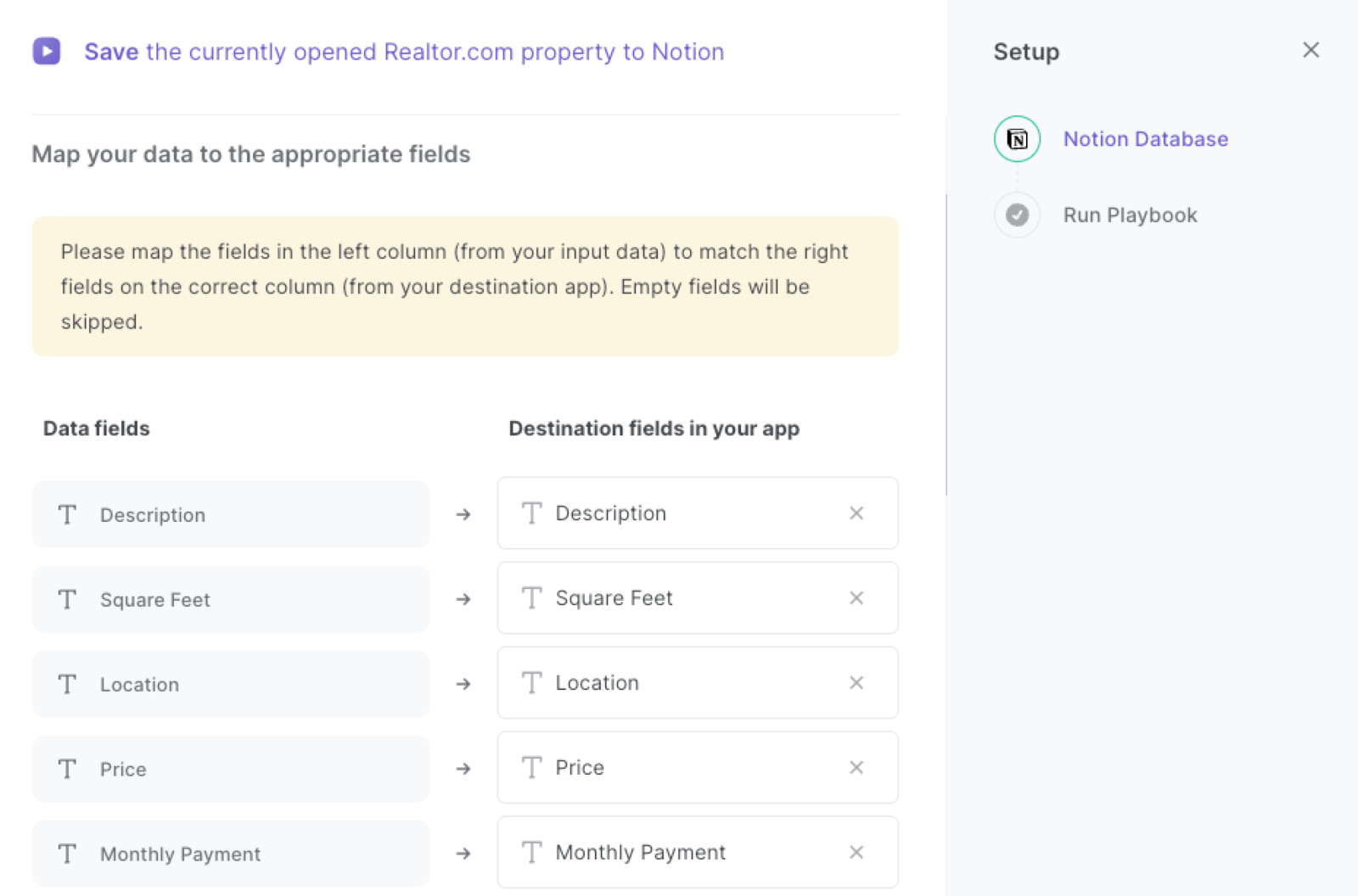Select the Square Feet data field

[x=231, y=600]
